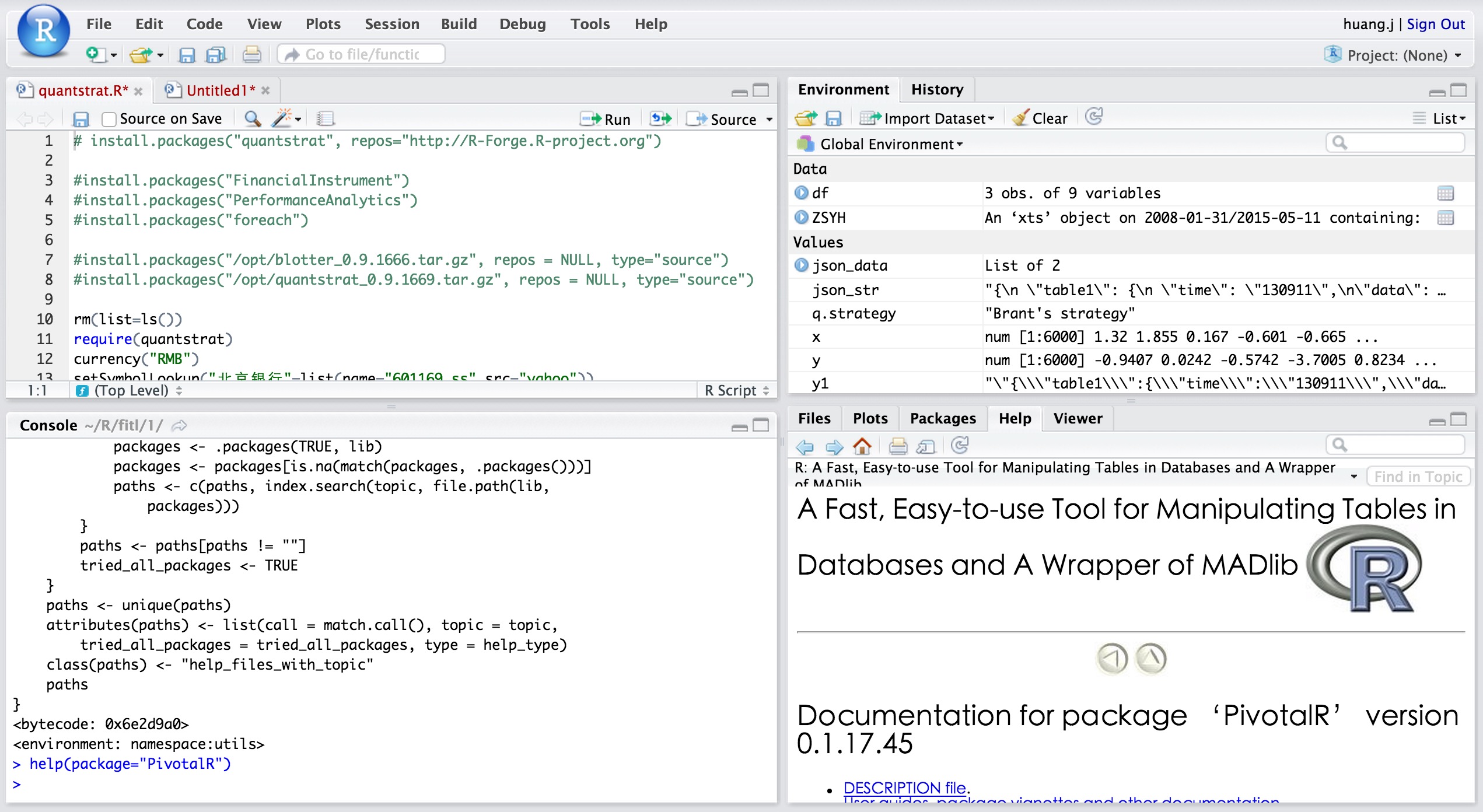This screenshot has height=812, width=1483.
Task: Click the save workspace icon in Environment pane
Action: pos(834,119)
